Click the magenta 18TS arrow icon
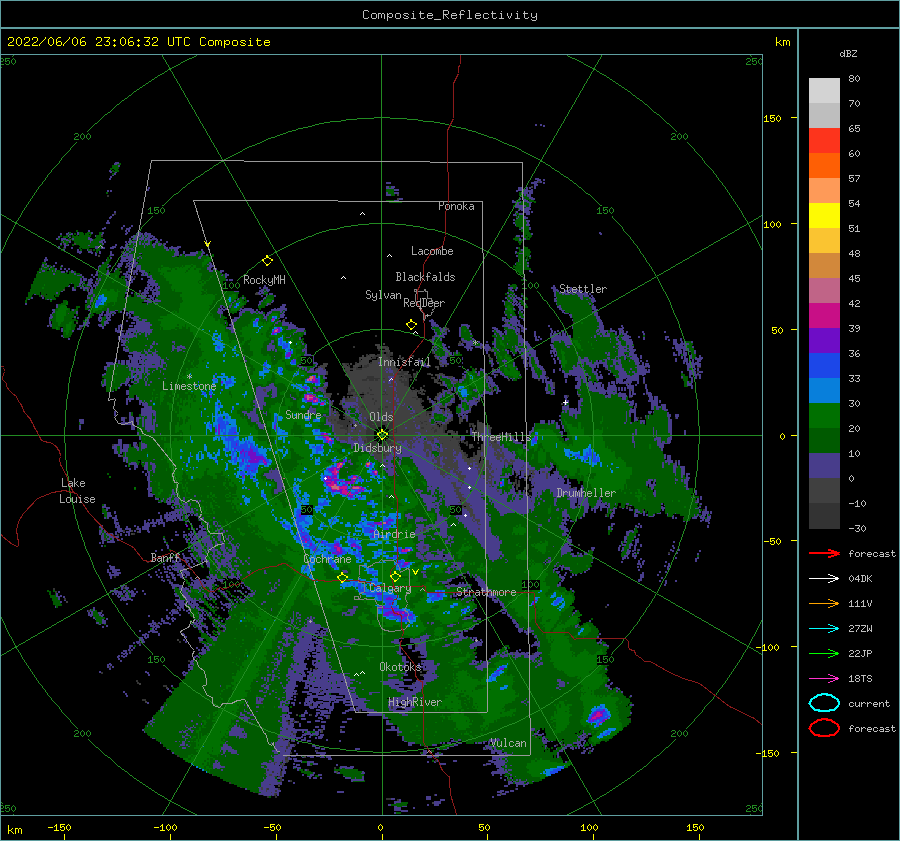900x841 pixels. coord(824,679)
